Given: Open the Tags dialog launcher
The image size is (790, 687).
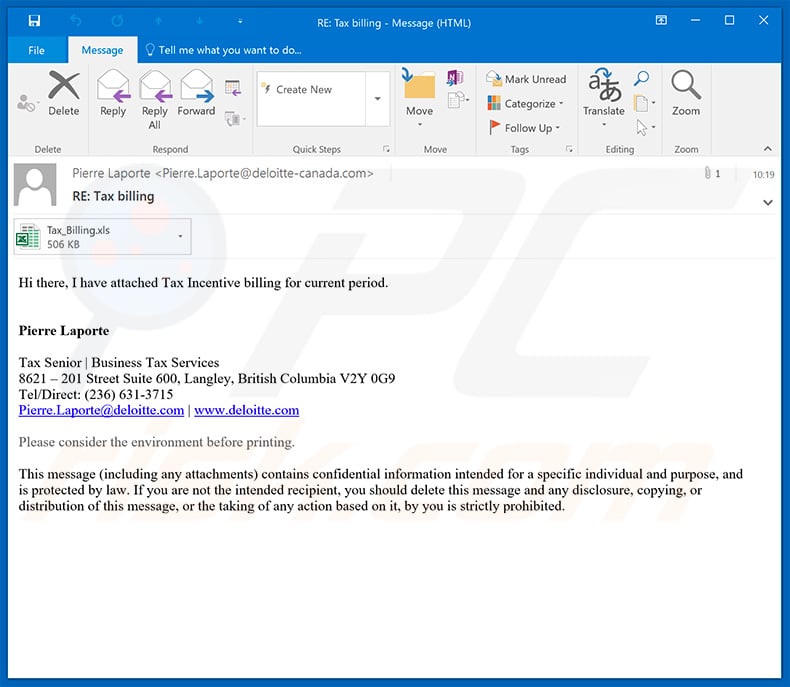Looking at the screenshot, I should [569, 149].
